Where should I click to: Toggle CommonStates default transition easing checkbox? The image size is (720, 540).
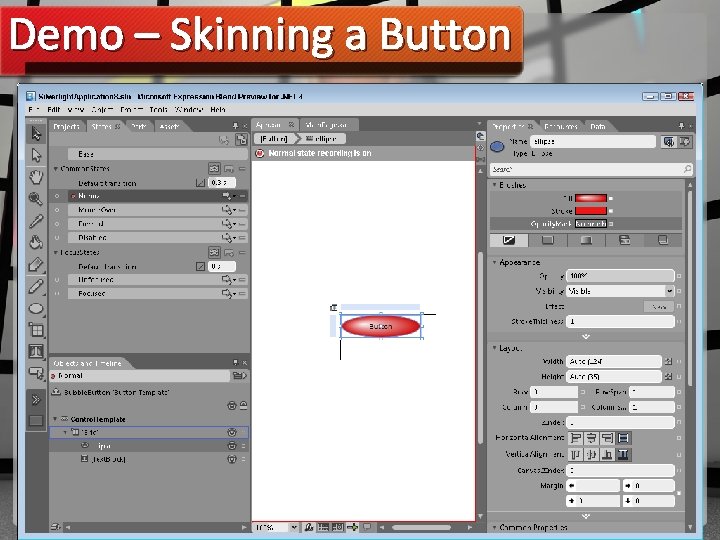click(200, 183)
